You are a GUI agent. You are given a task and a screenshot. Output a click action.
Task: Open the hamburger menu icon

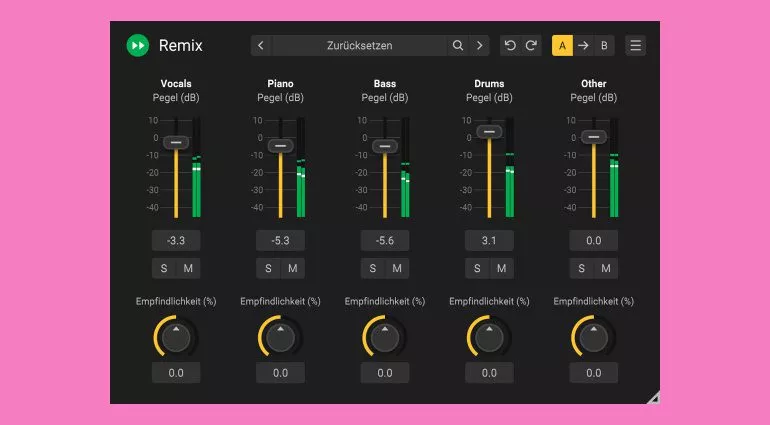pos(635,45)
